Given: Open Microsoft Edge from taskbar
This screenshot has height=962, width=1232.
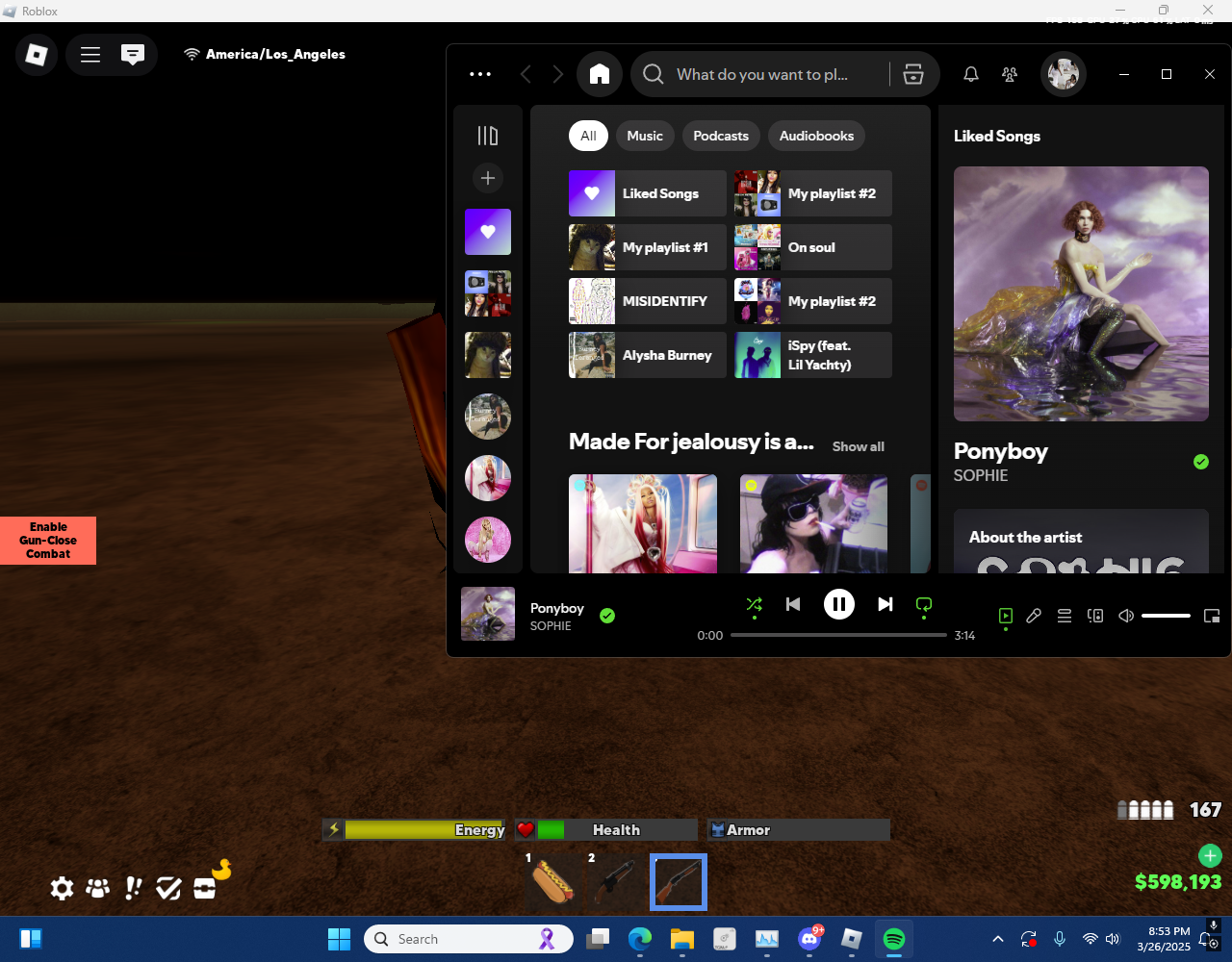Looking at the screenshot, I should (x=640, y=939).
